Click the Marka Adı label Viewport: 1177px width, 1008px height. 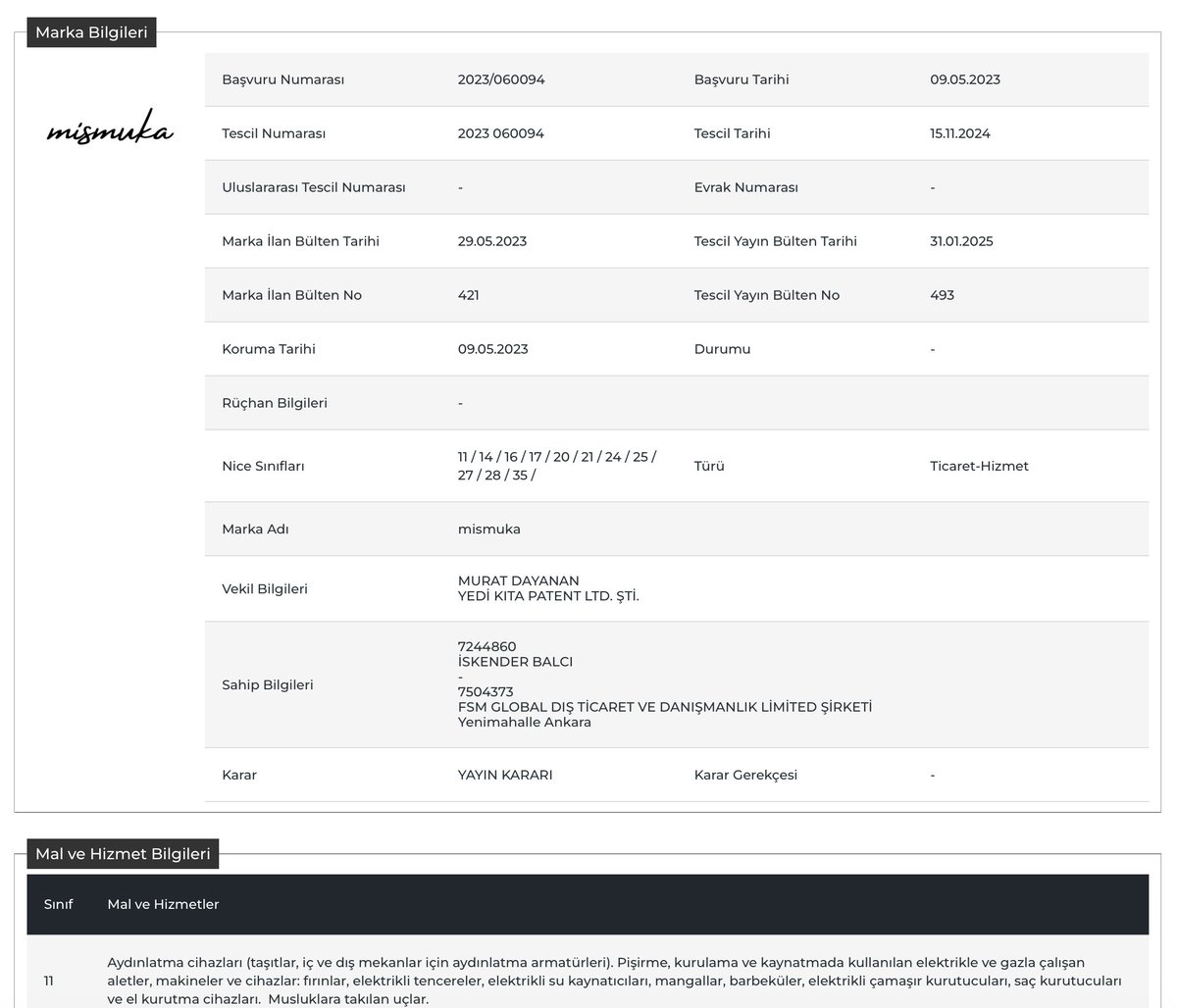[255, 529]
